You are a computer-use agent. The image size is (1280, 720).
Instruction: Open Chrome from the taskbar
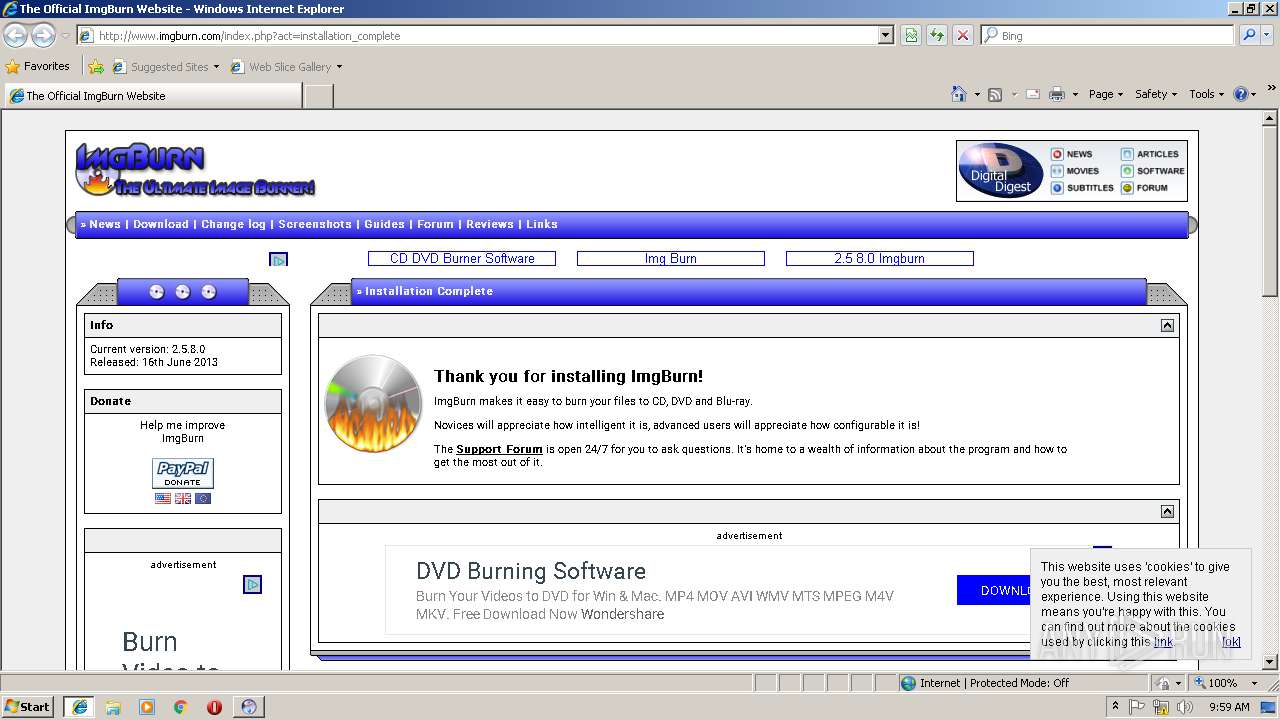point(180,707)
